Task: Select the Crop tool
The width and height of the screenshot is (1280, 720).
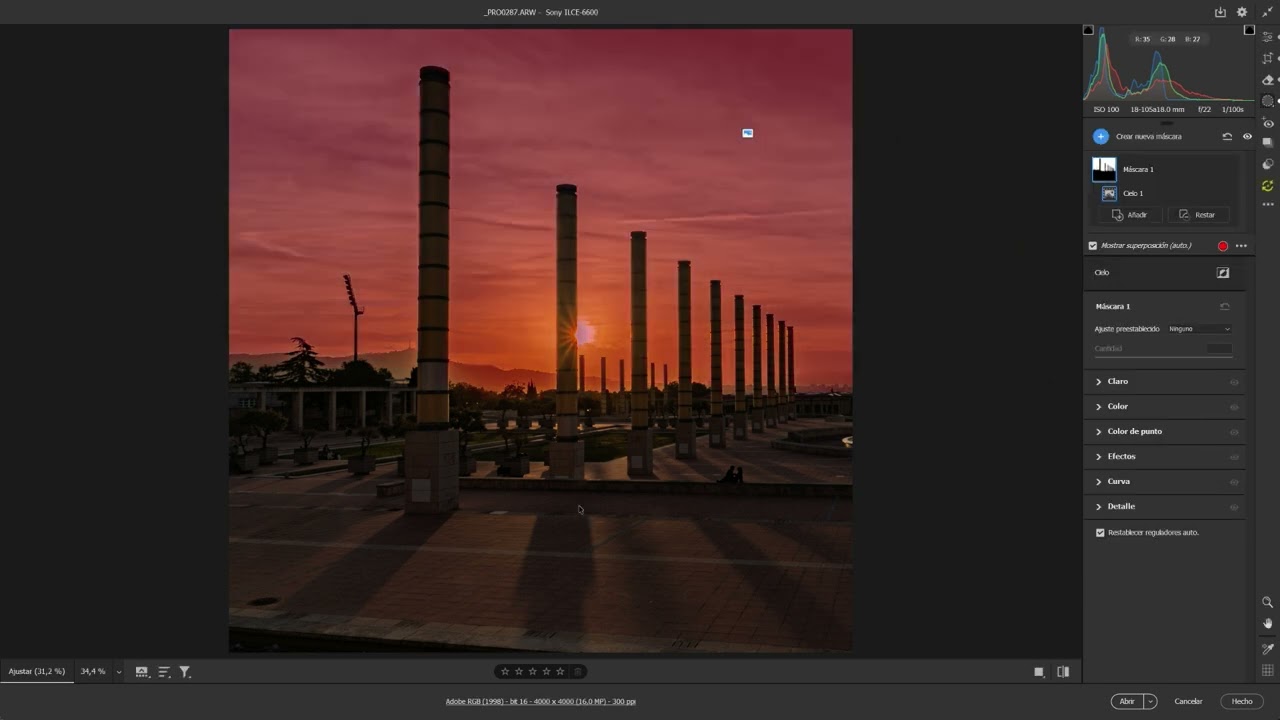Action: (x=1268, y=58)
